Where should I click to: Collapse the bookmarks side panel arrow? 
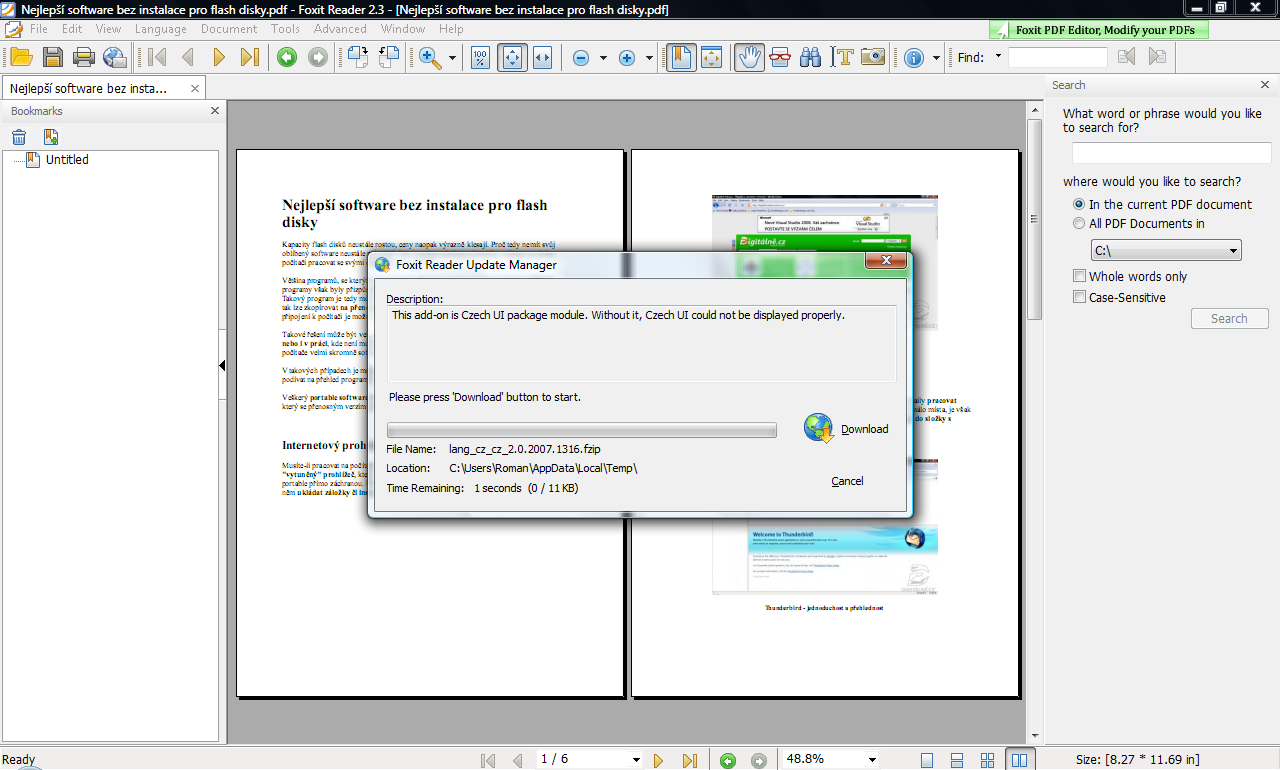(x=223, y=366)
